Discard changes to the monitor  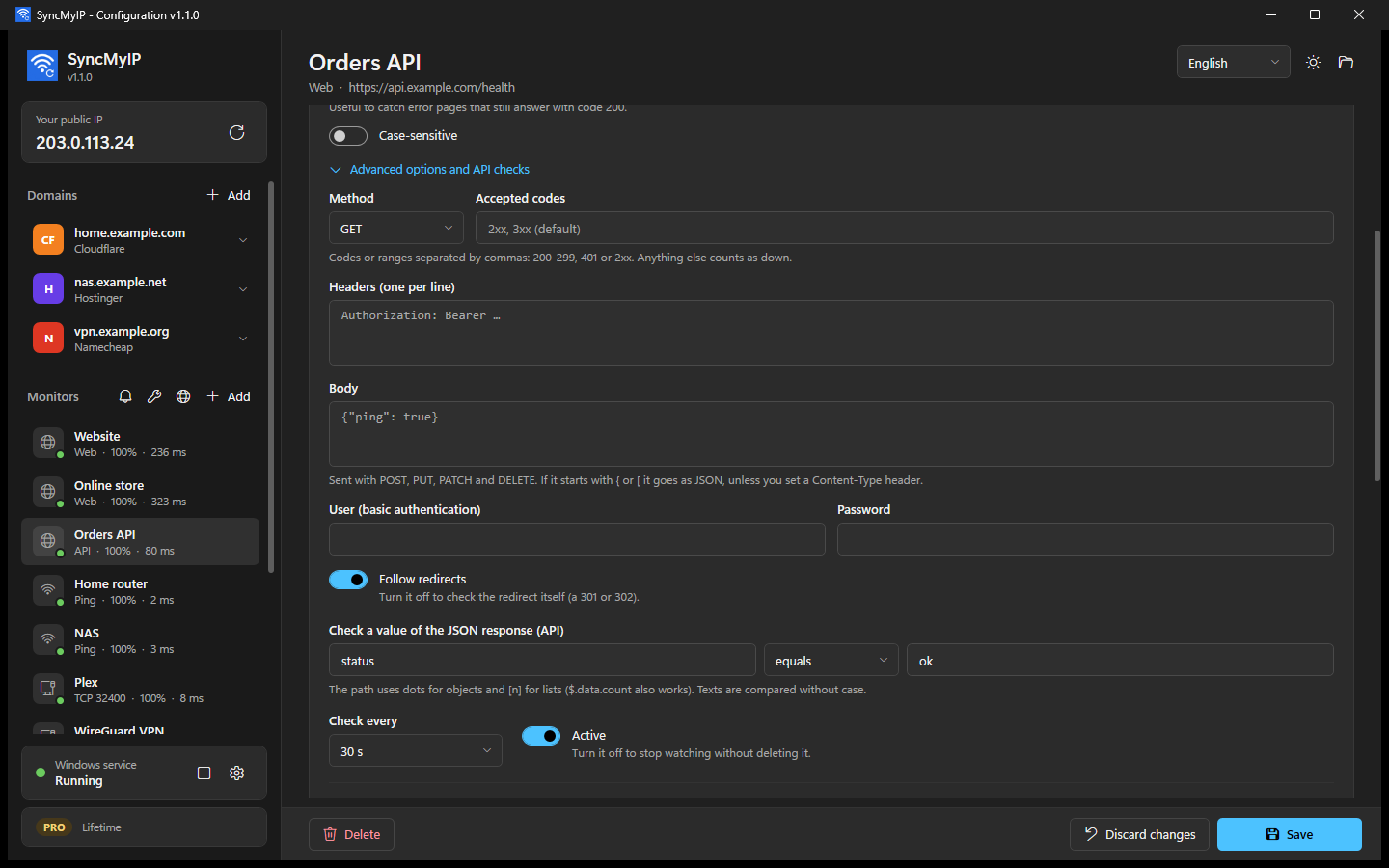1140,834
